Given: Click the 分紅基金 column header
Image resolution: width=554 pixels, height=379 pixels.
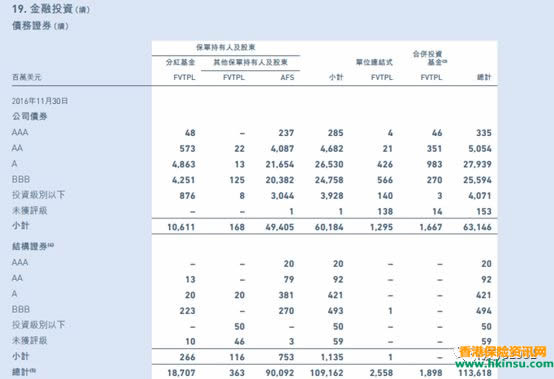Looking at the screenshot, I should [181, 62].
